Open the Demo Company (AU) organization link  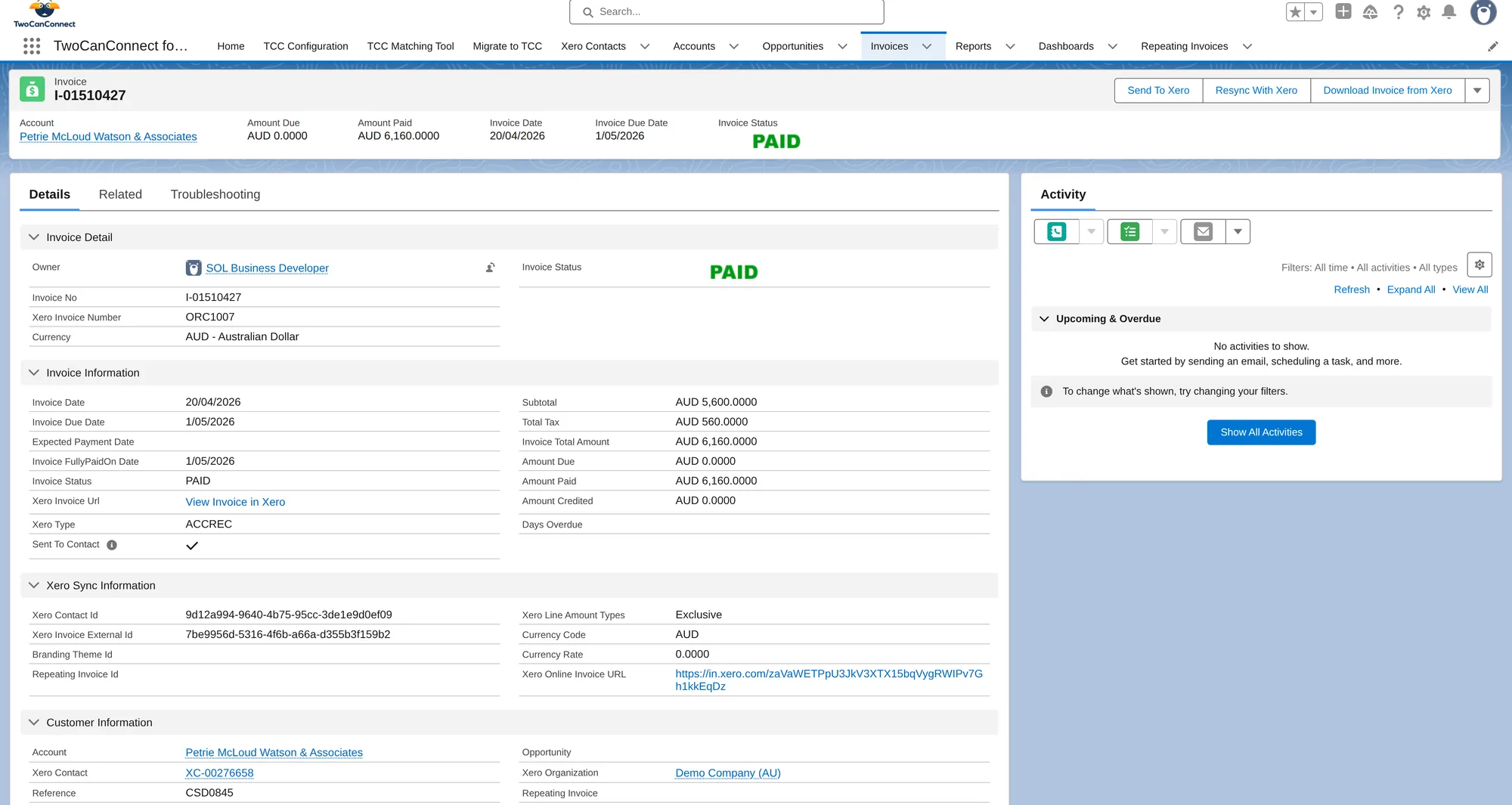pos(727,773)
